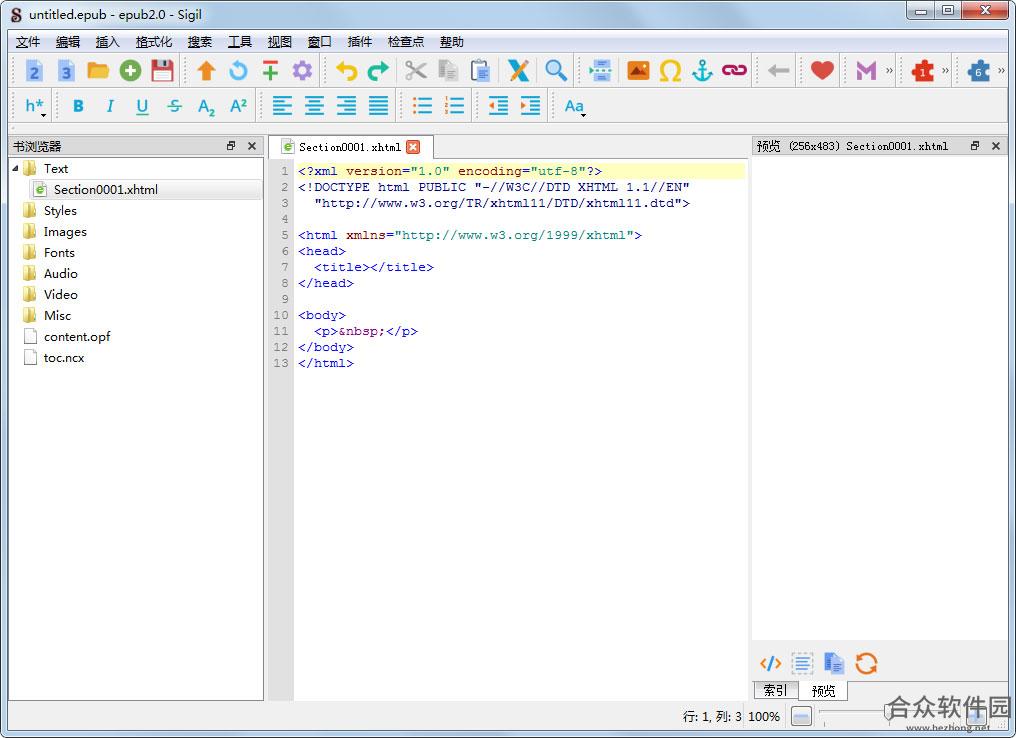Click the red heart donate icon

click(822, 70)
